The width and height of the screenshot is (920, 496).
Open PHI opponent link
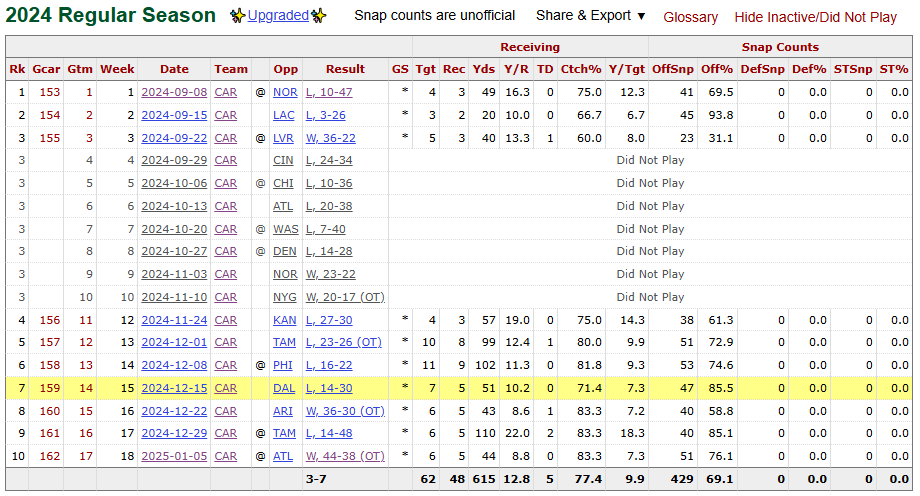[283, 365]
